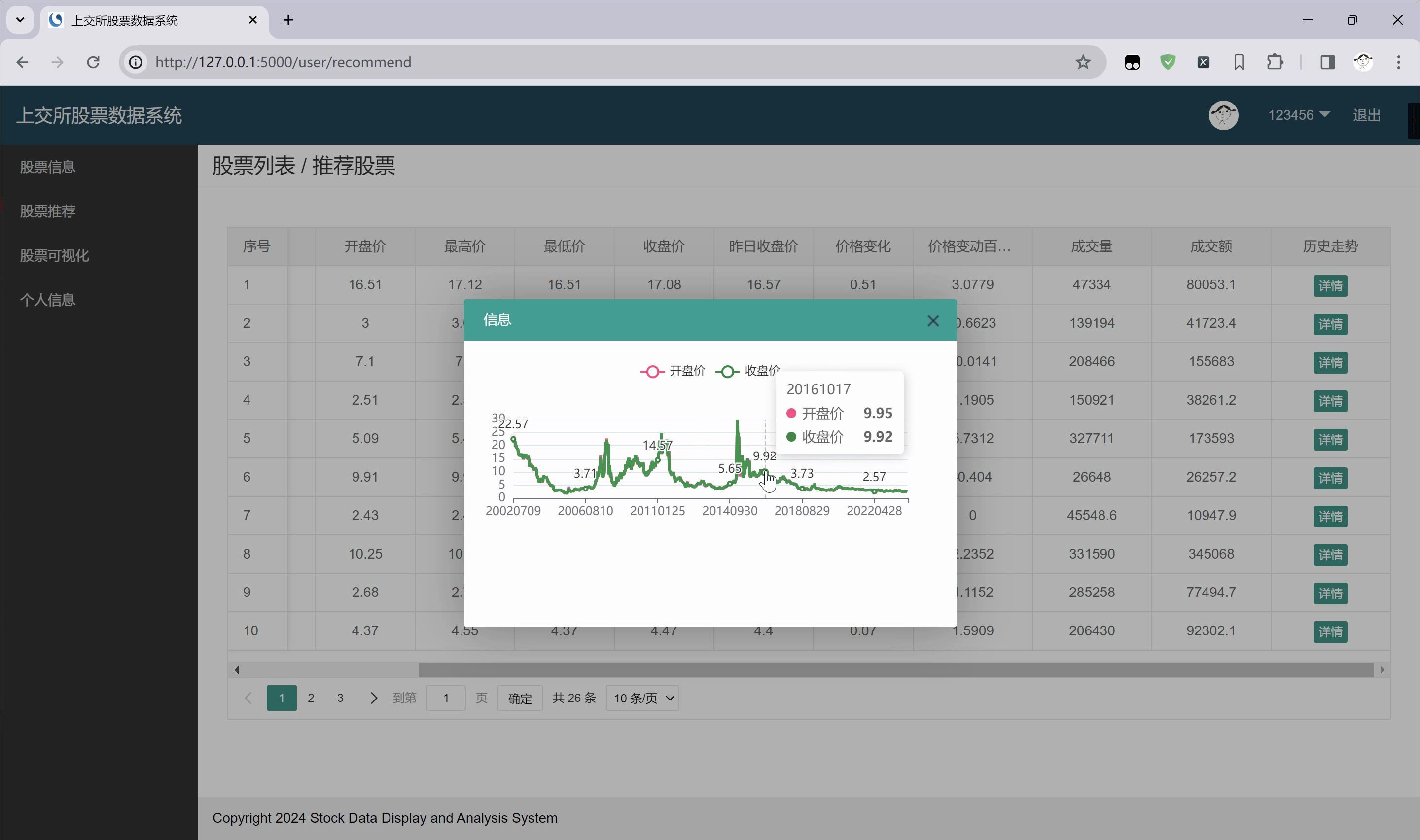Click the green shield extension icon

pos(1168,62)
